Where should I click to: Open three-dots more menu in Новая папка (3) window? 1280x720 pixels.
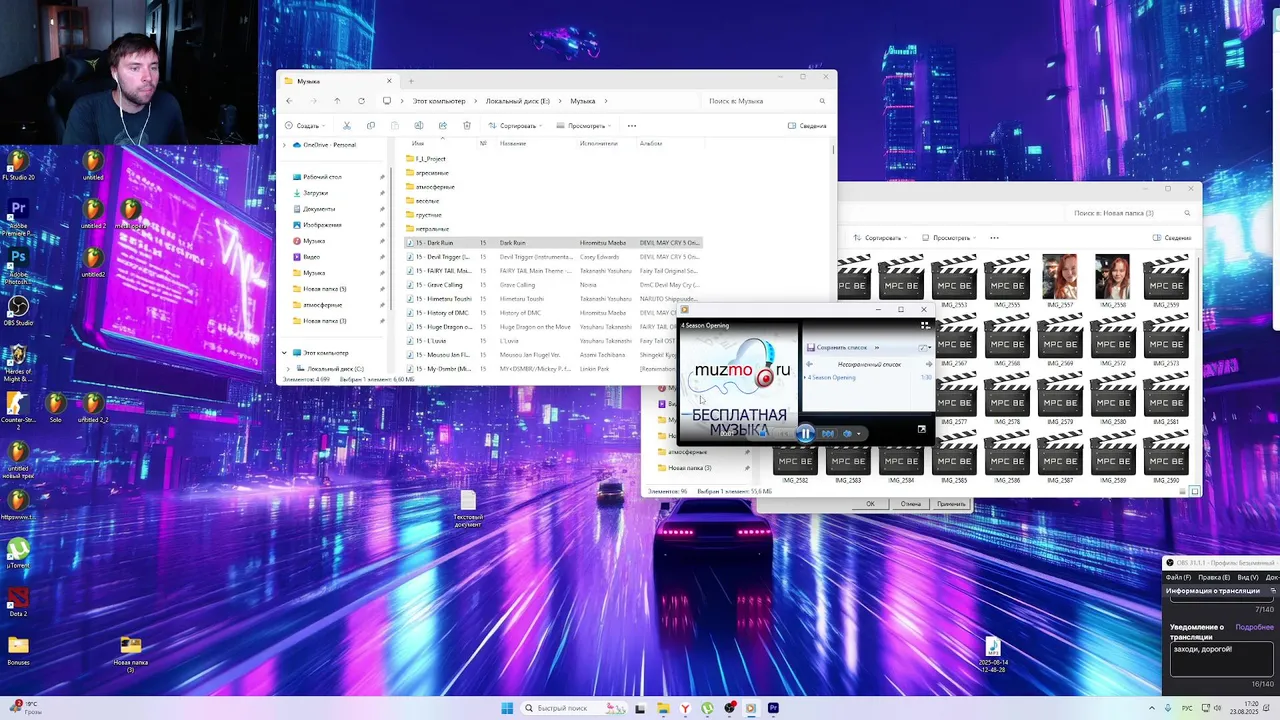(994, 238)
